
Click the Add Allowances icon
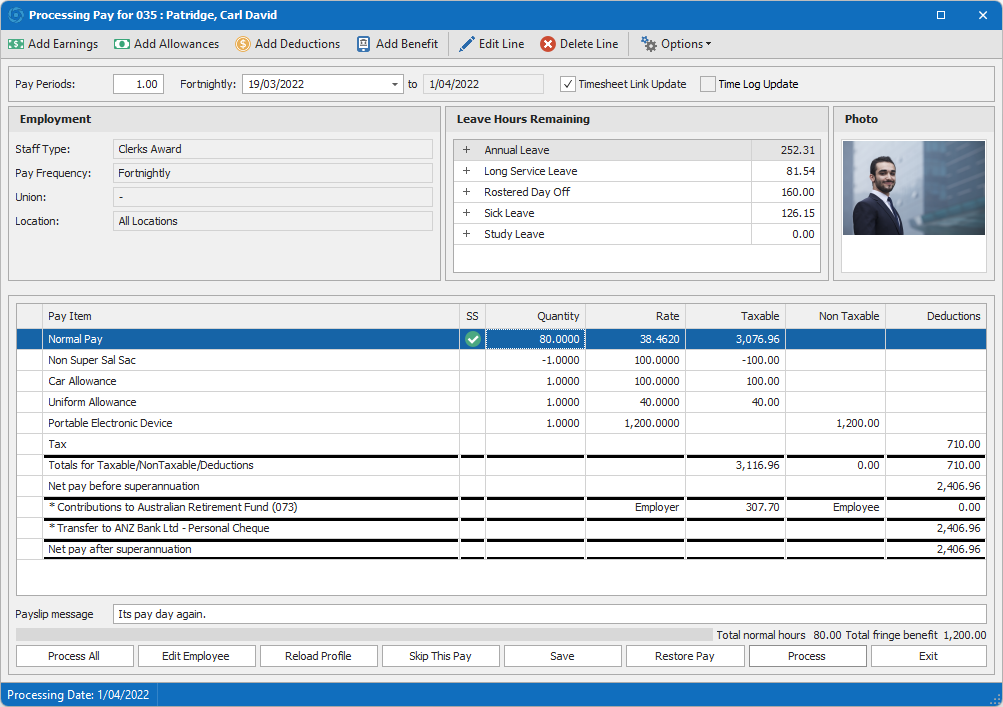point(122,44)
